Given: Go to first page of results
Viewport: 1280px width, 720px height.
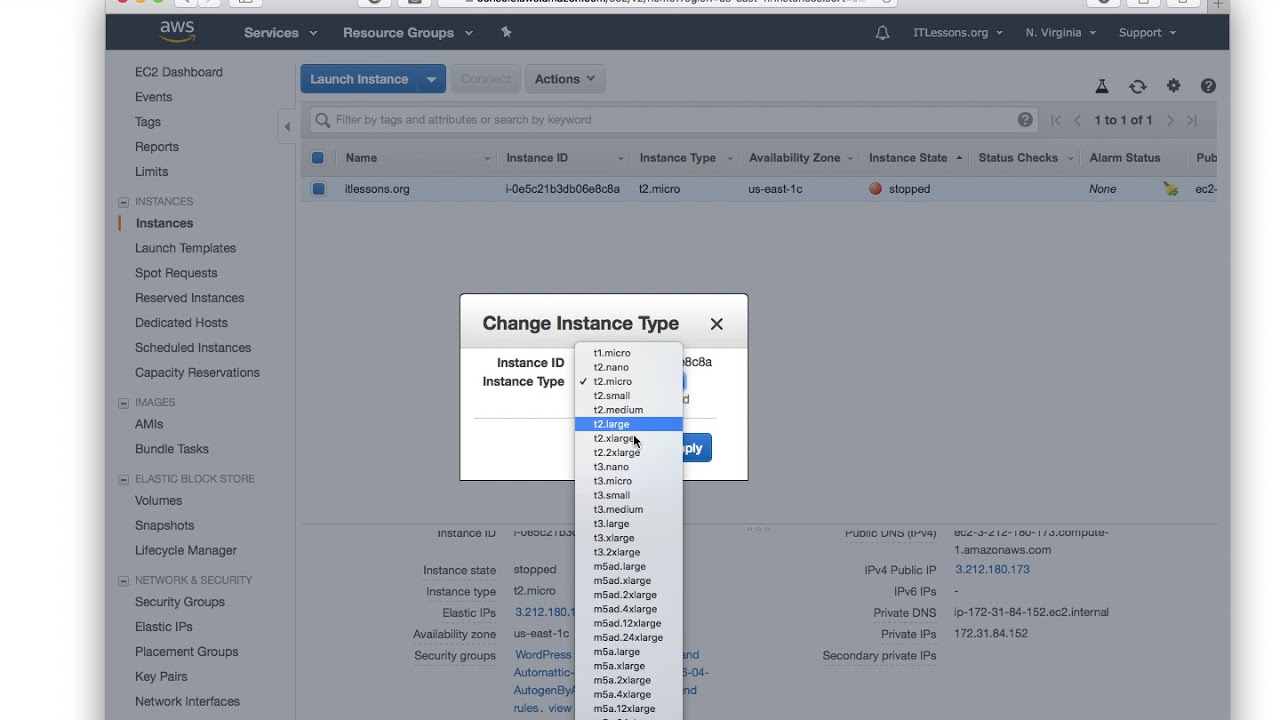Looking at the screenshot, I should pos(1056,120).
